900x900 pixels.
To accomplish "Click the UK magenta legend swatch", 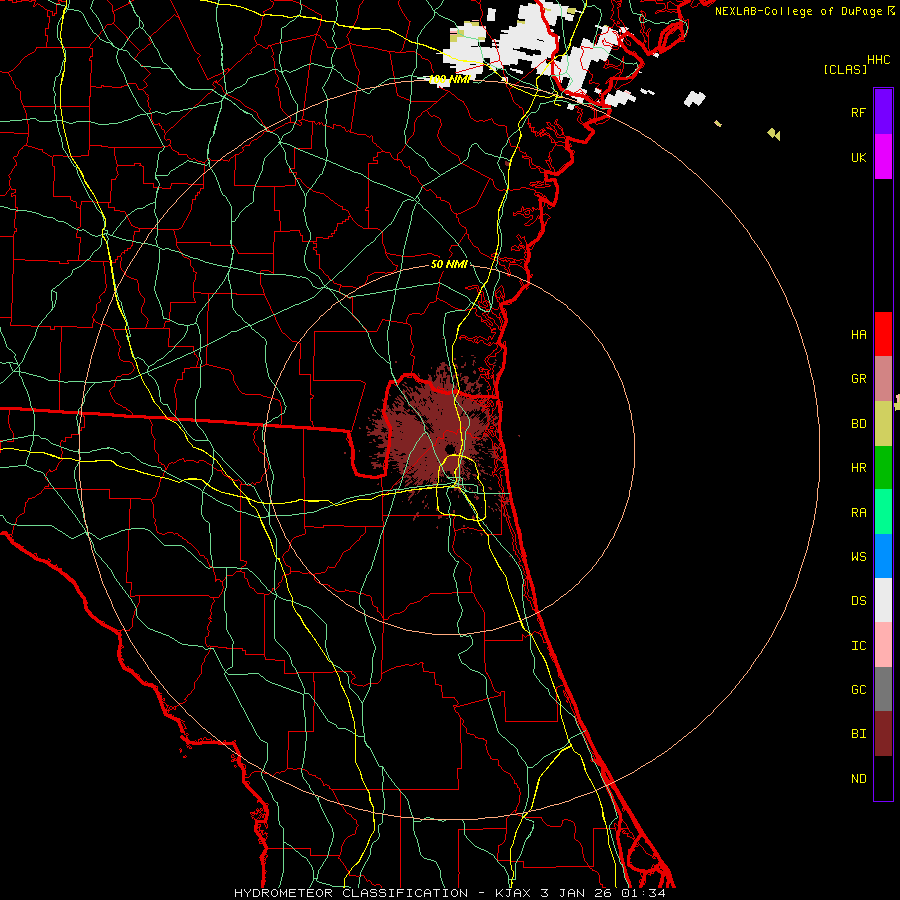I will click(883, 157).
